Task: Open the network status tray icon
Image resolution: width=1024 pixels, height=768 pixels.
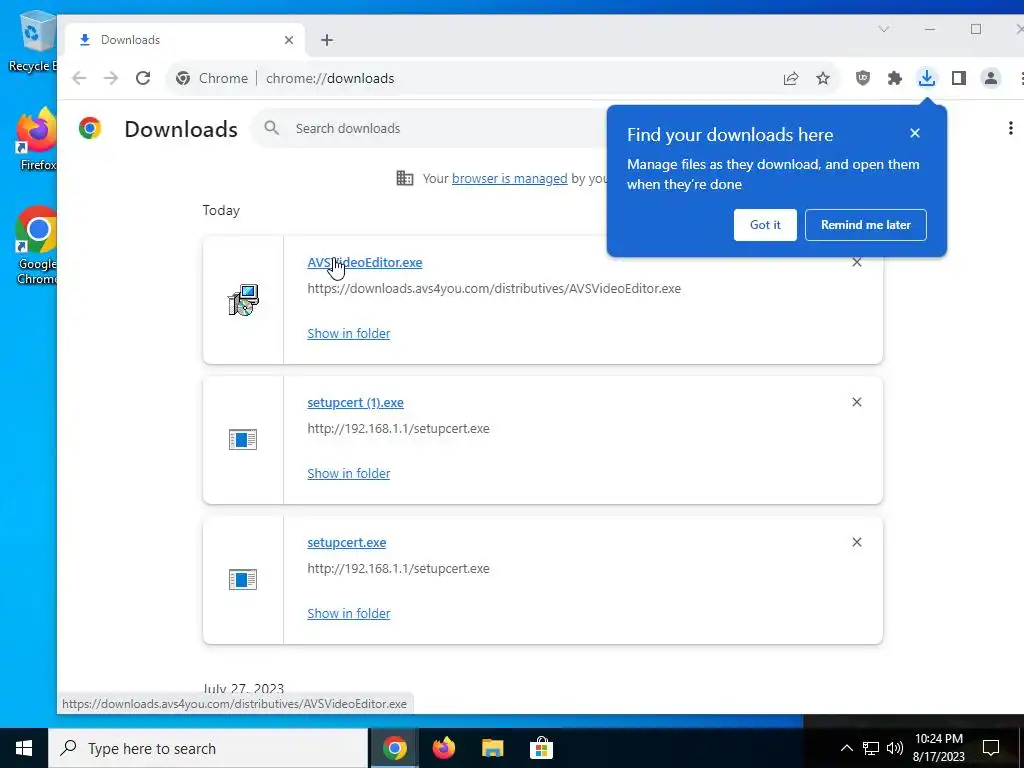Action: (871, 748)
